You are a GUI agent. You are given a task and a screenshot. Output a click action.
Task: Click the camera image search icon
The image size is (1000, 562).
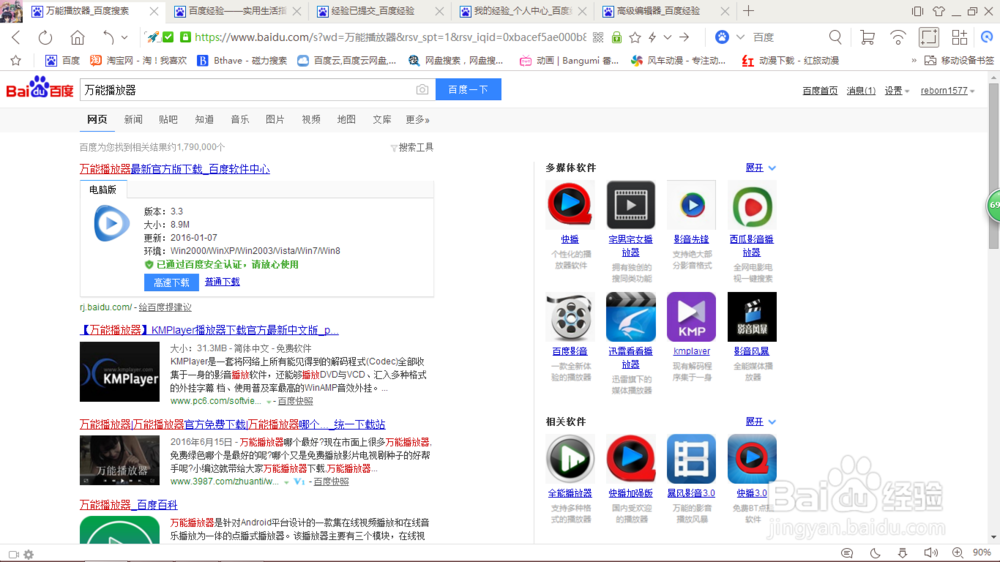point(422,90)
